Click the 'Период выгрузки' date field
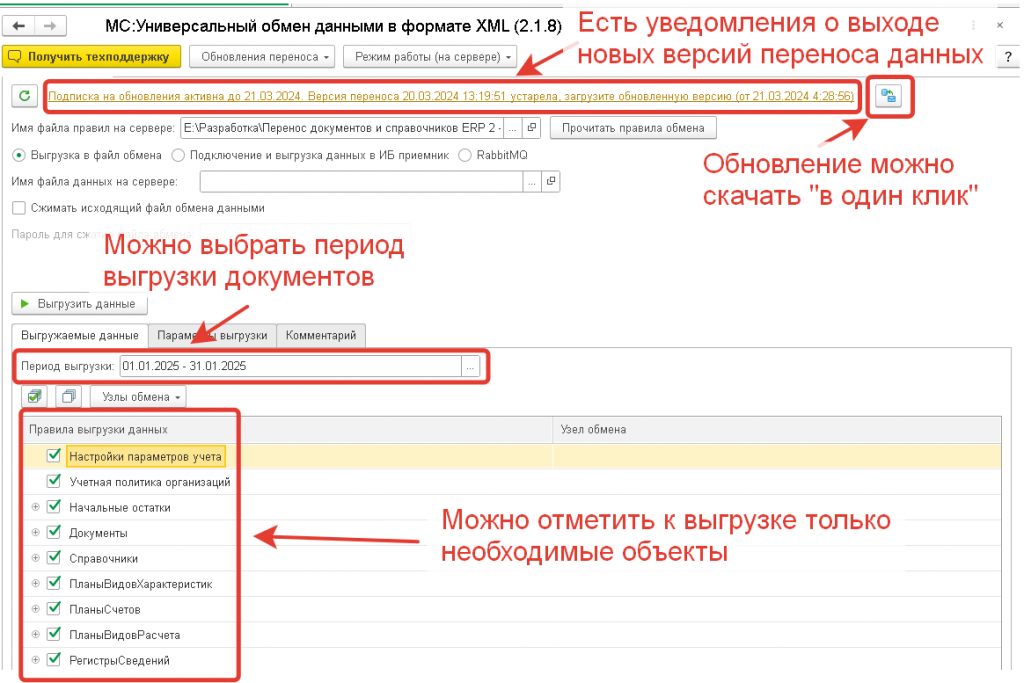Screen dimensions: 1024x683 (291, 366)
